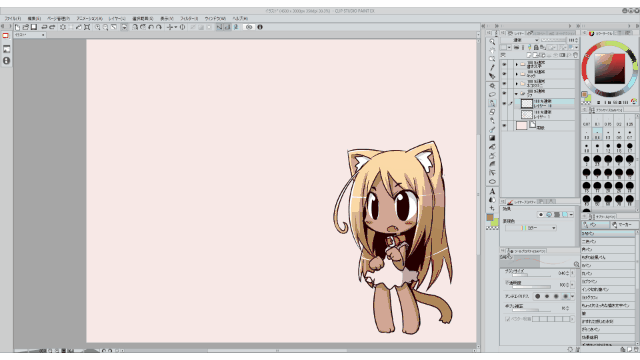Viewport: 640px width, 360px height.
Task: Click the Zoom out icon in command bar
Action: (106, 27)
